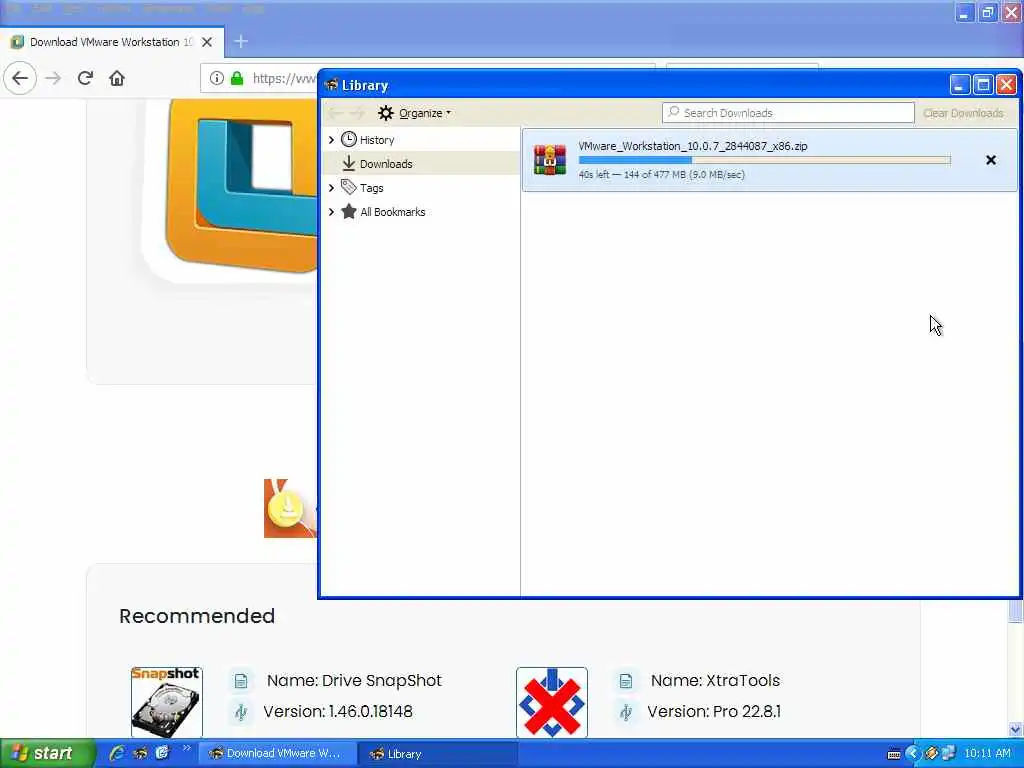Click the Library forward arrow
The image size is (1024, 768).
[x=356, y=113]
